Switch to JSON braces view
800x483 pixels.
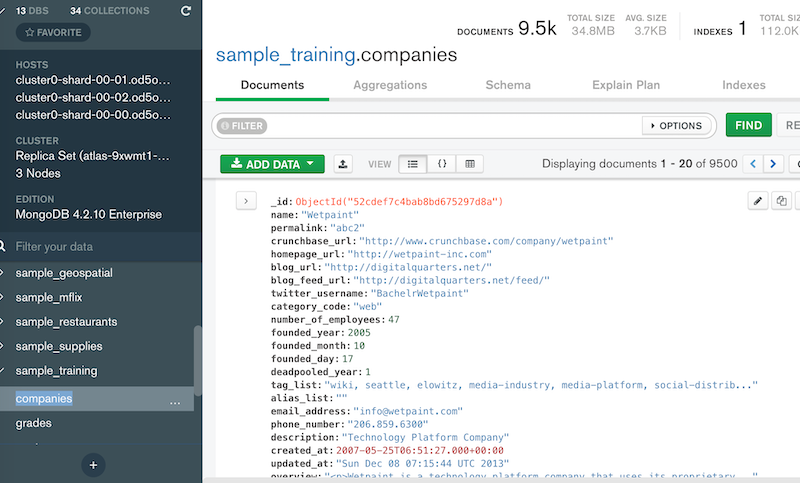click(442, 164)
